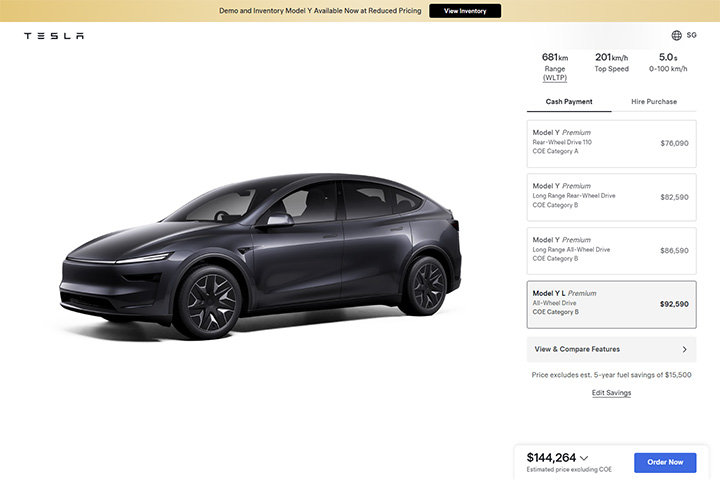Click the demo inventory banner text
Screen dimensions: 720x480
click(x=320, y=11)
